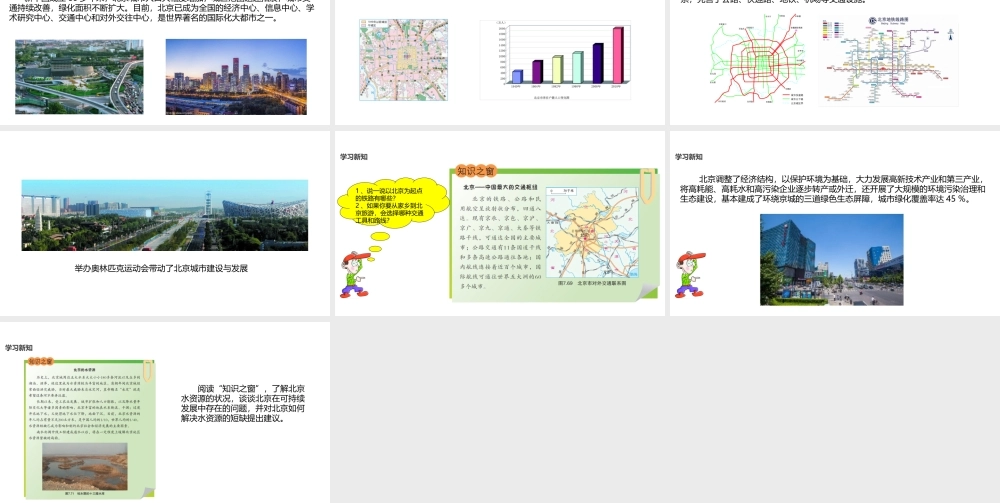
Task: Select the Olympic park panorama photo
Action: pos(165,215)
